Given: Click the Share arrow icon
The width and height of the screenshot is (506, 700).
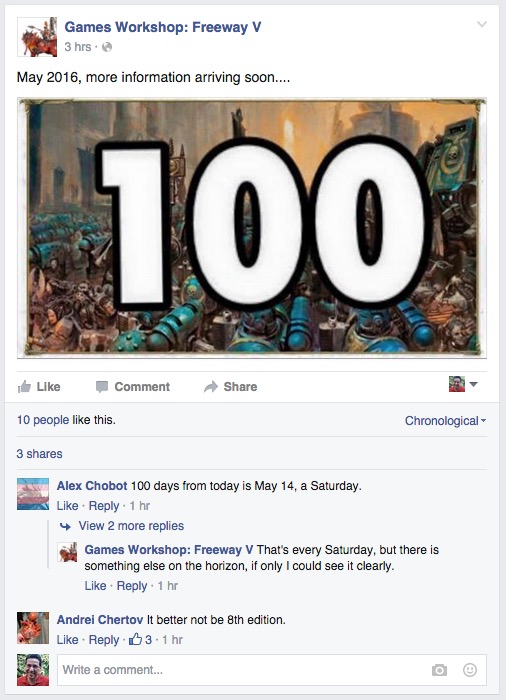Looking at the screenshot, I should coord(211,387).
